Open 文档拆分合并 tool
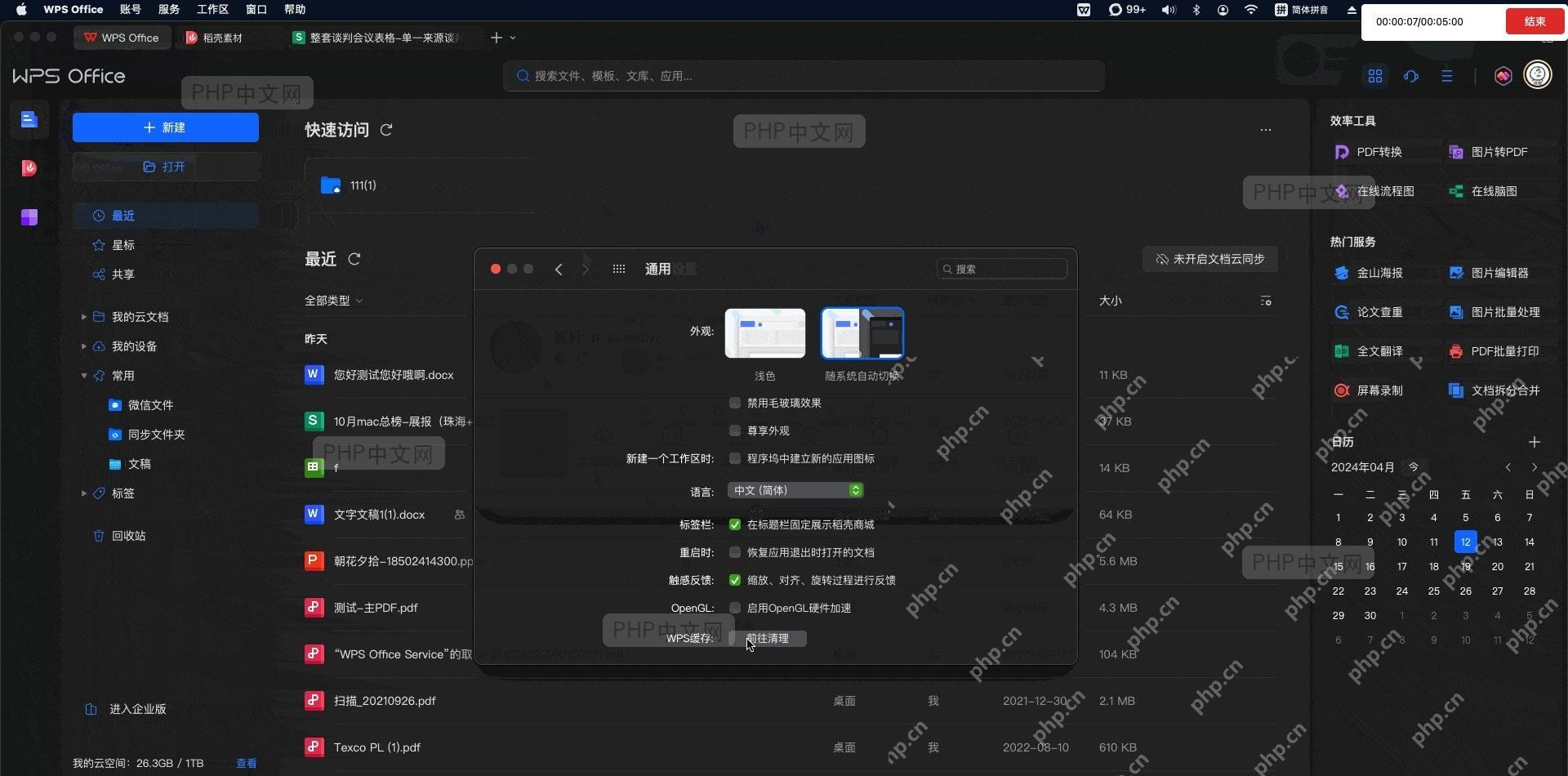Viewport: 1568px width, 776px height. click(x=1494, y=390)
